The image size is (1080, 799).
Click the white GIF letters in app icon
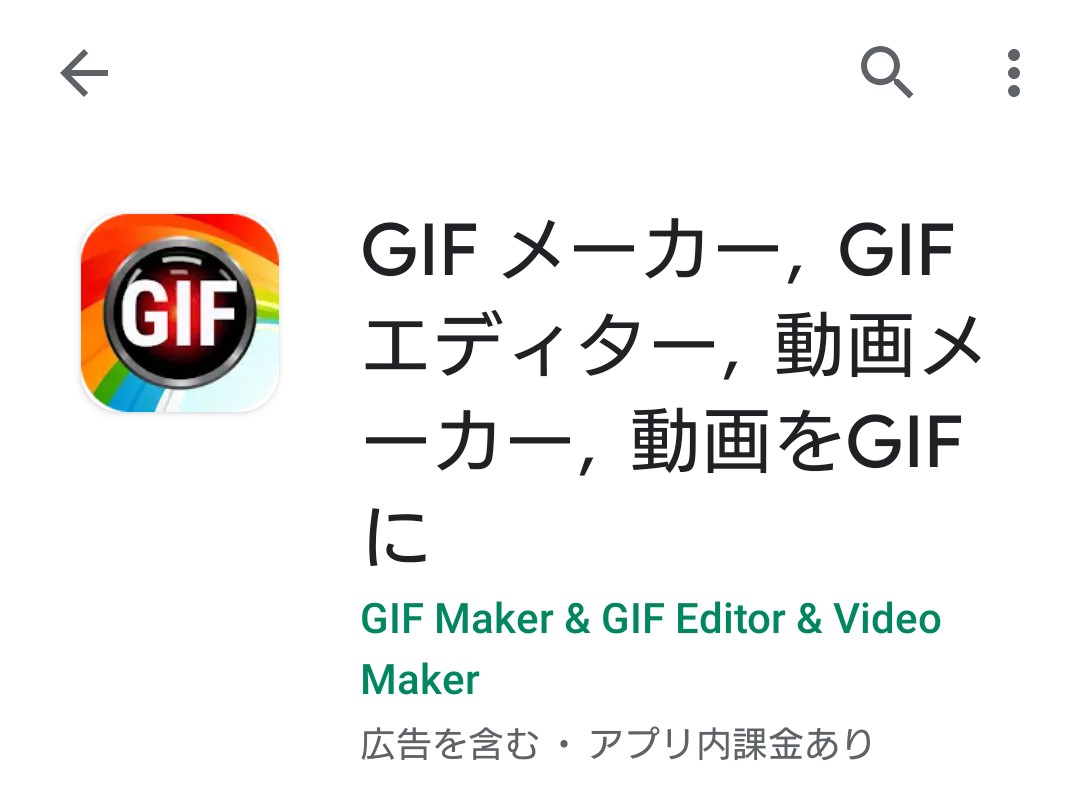180,313
